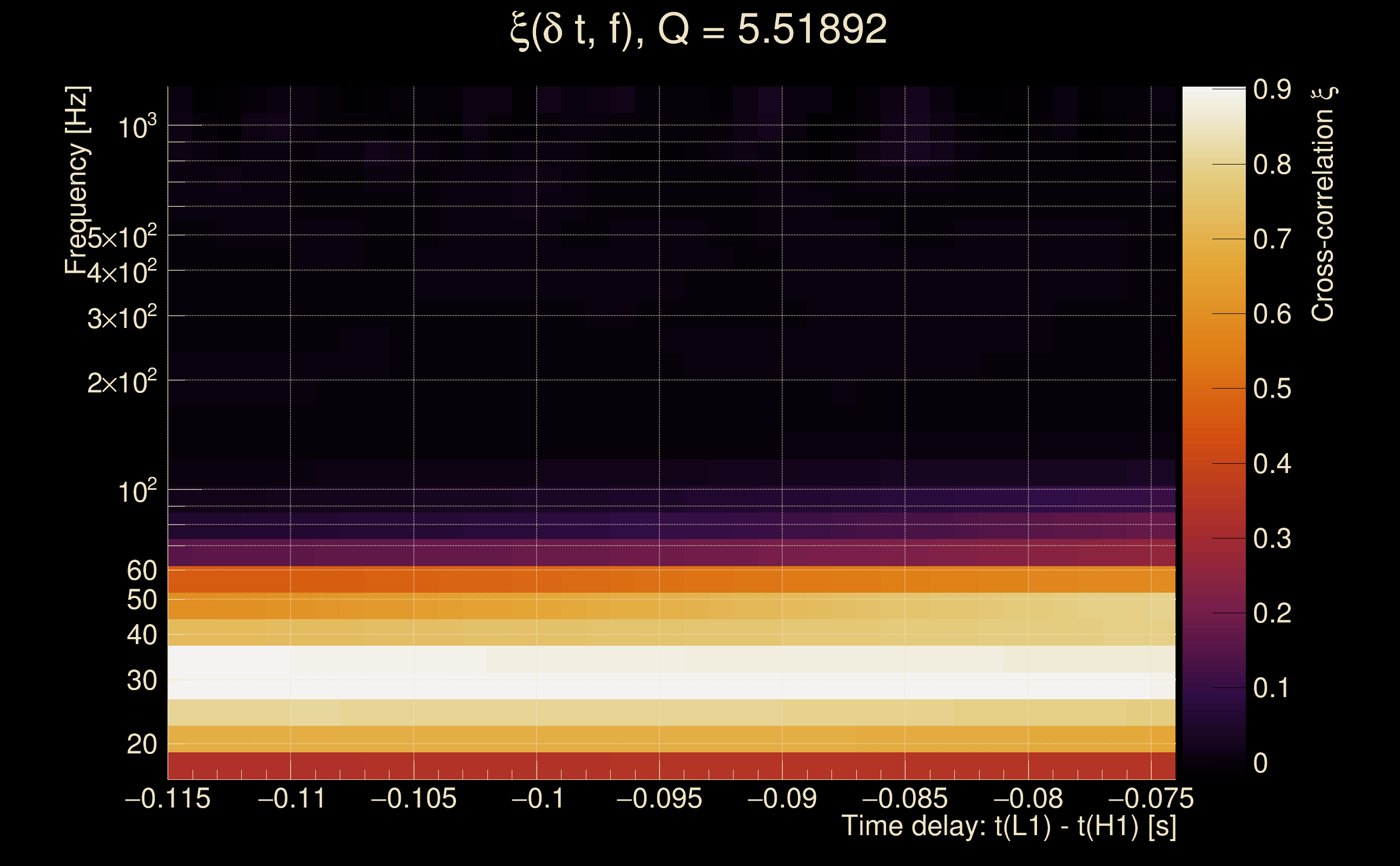Click the 0 tick label on colorbar
1400x866 pixels.
(1260, 763)
